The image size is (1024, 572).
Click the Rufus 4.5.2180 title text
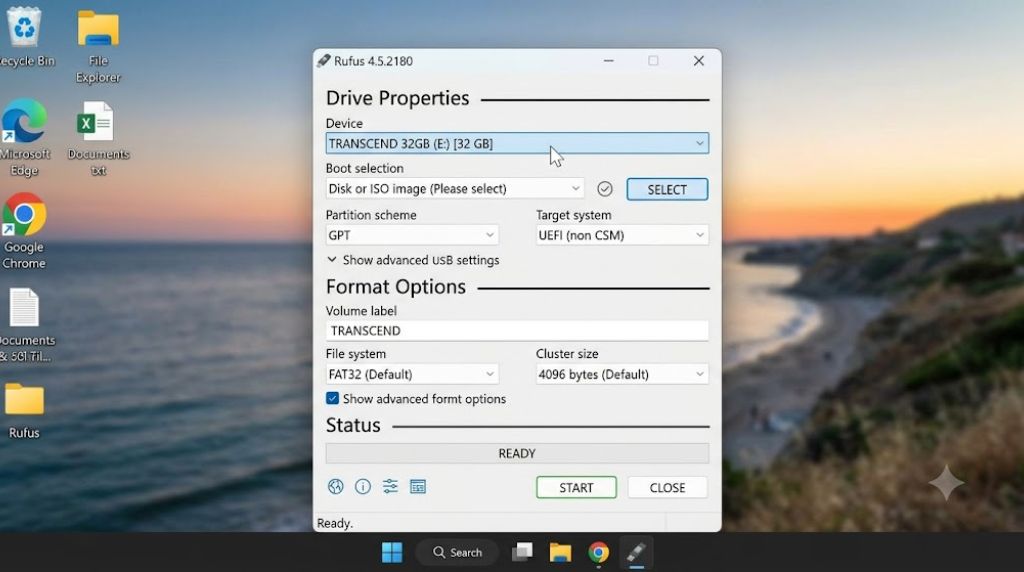(373, 61)
